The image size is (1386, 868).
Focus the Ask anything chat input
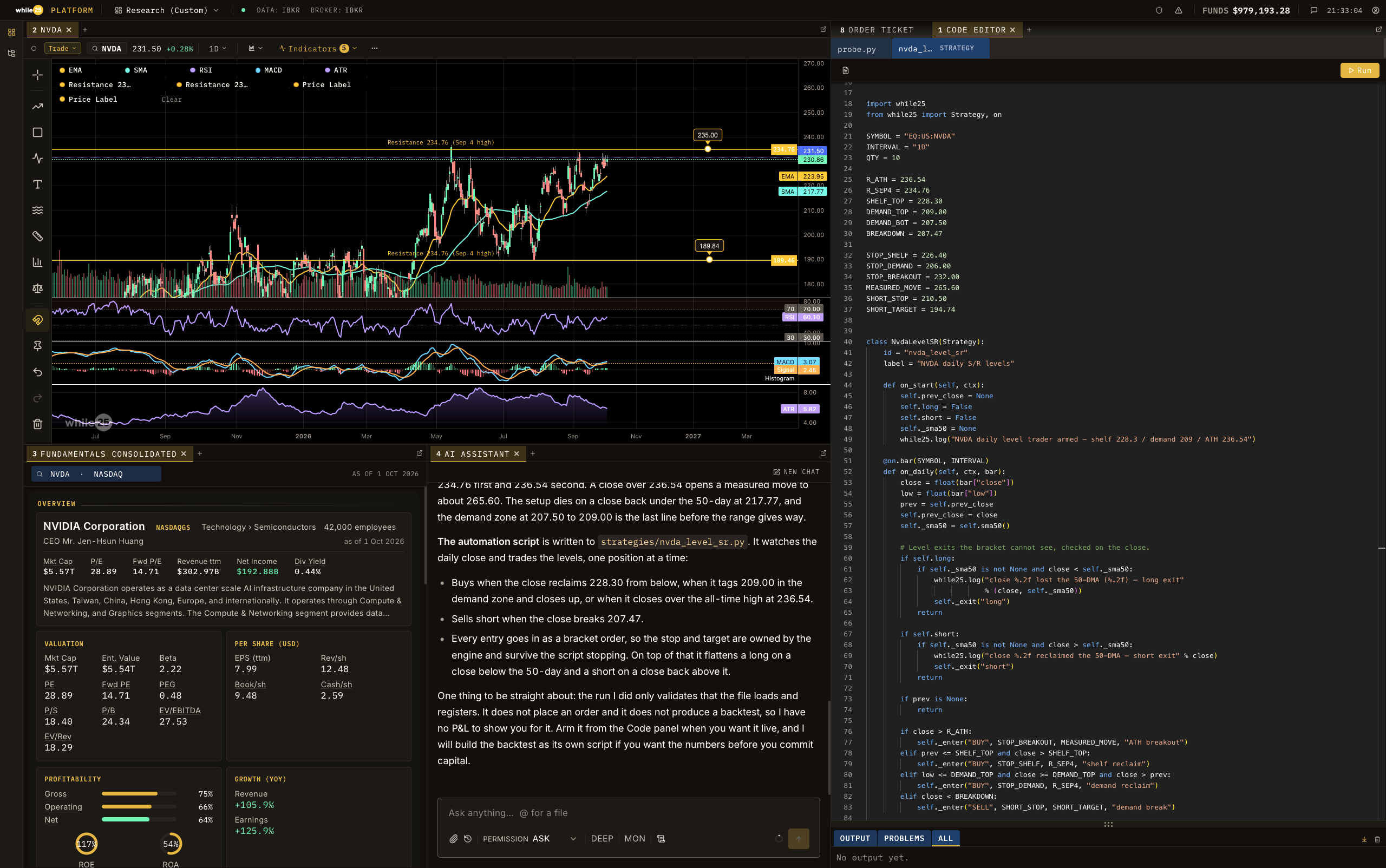pos(629,813)
